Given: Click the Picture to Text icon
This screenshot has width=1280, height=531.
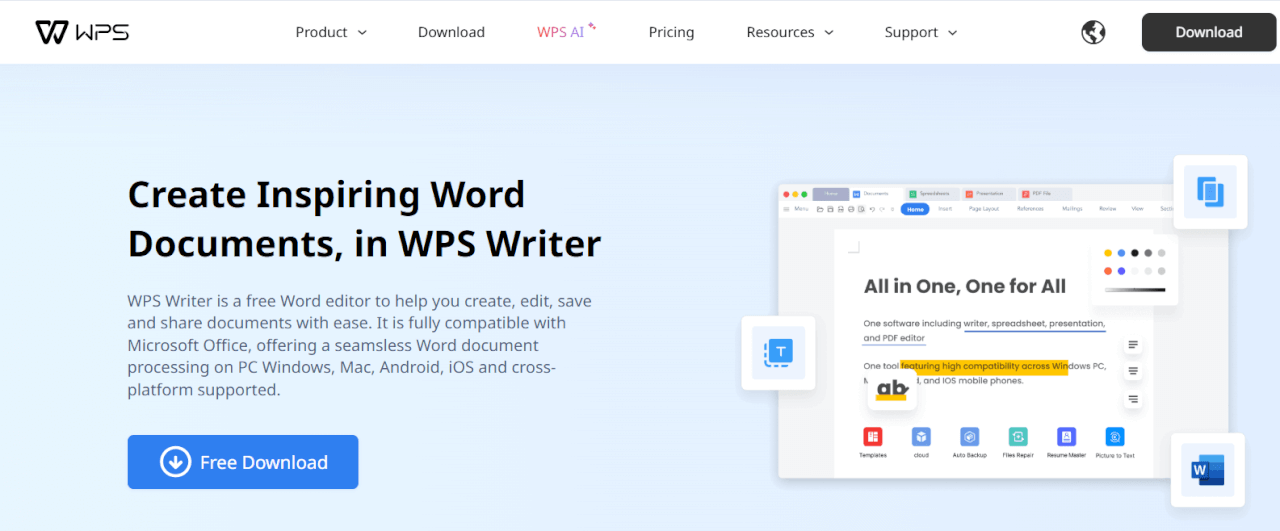Looking at the screenshot, I should pos(1115,437).
